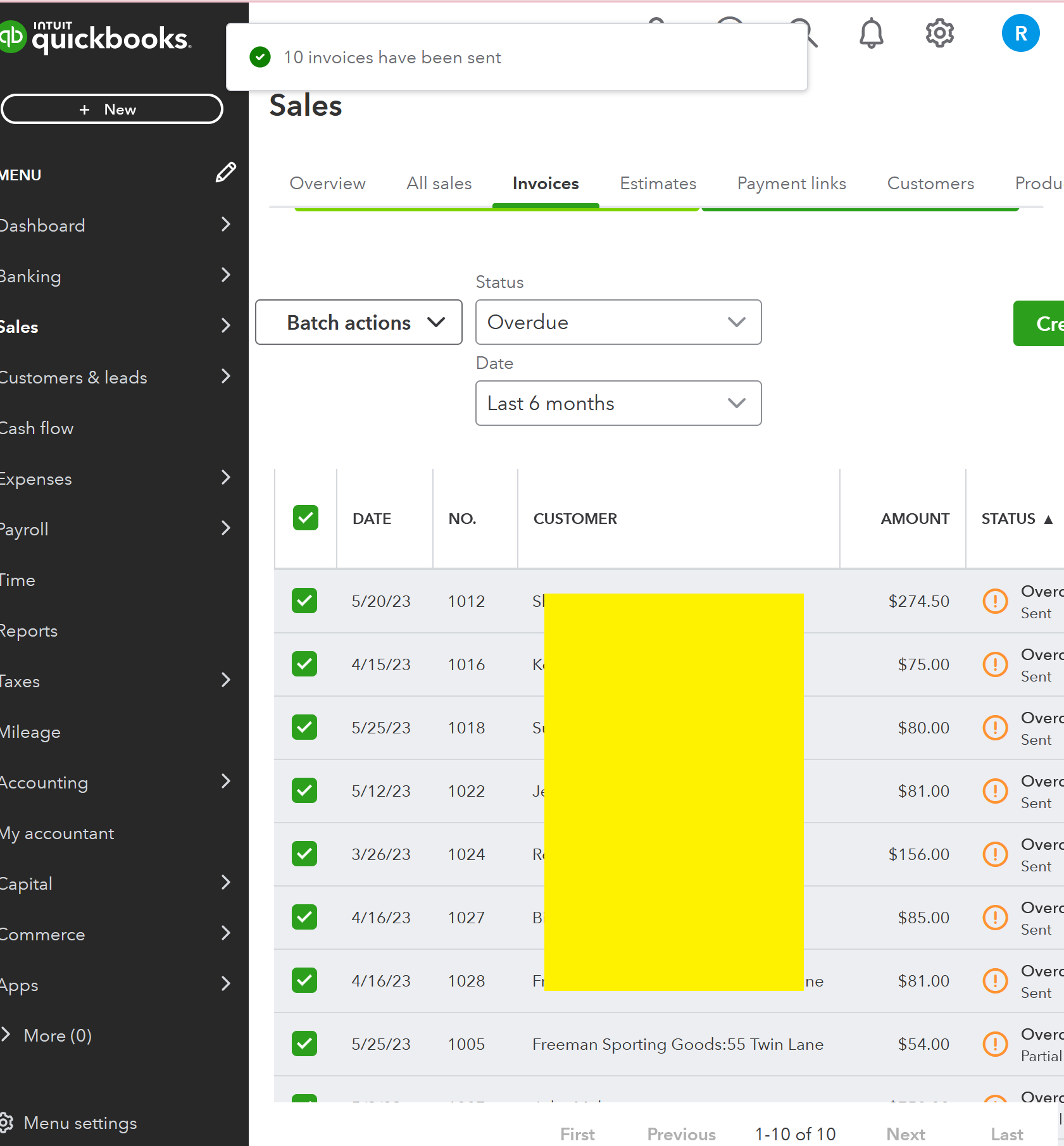This screenshot has height=1146, width=1064.
Task: Jump to First page of invoices
Action: (577, 1134)
